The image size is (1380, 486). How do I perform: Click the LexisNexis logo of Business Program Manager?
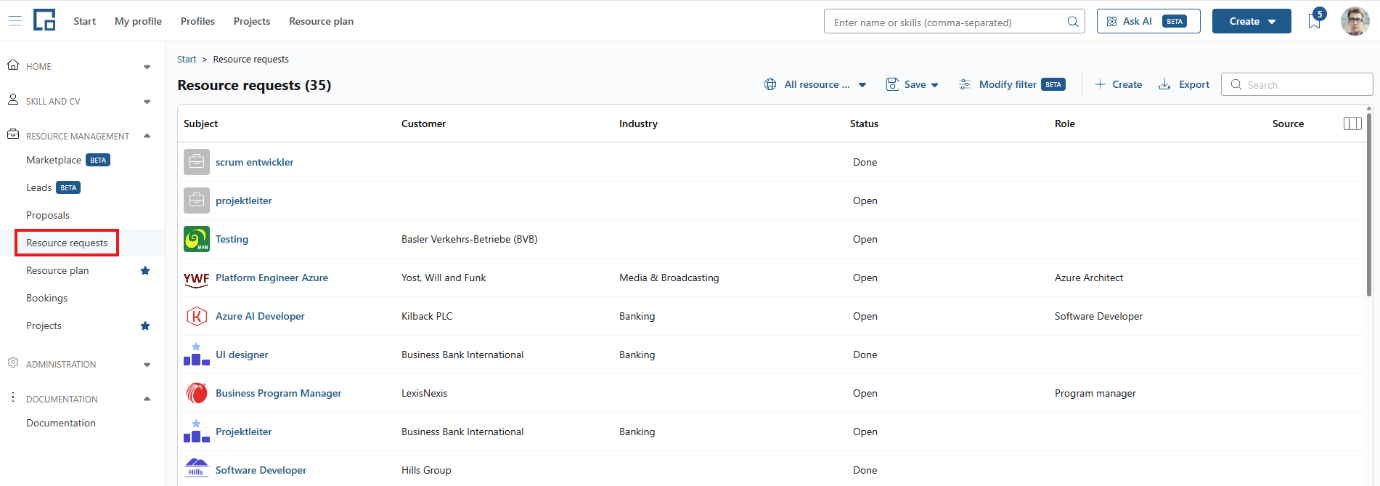coord(196,393)
